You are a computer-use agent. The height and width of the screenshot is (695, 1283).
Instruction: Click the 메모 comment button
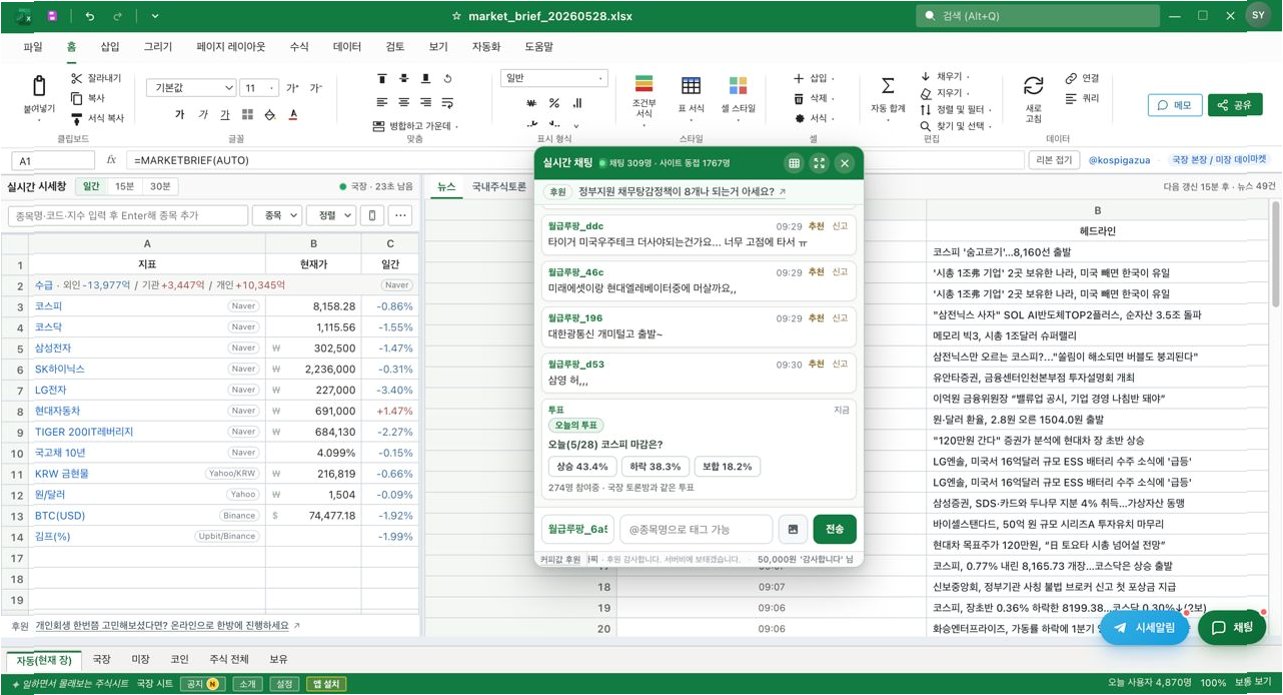1174,105
